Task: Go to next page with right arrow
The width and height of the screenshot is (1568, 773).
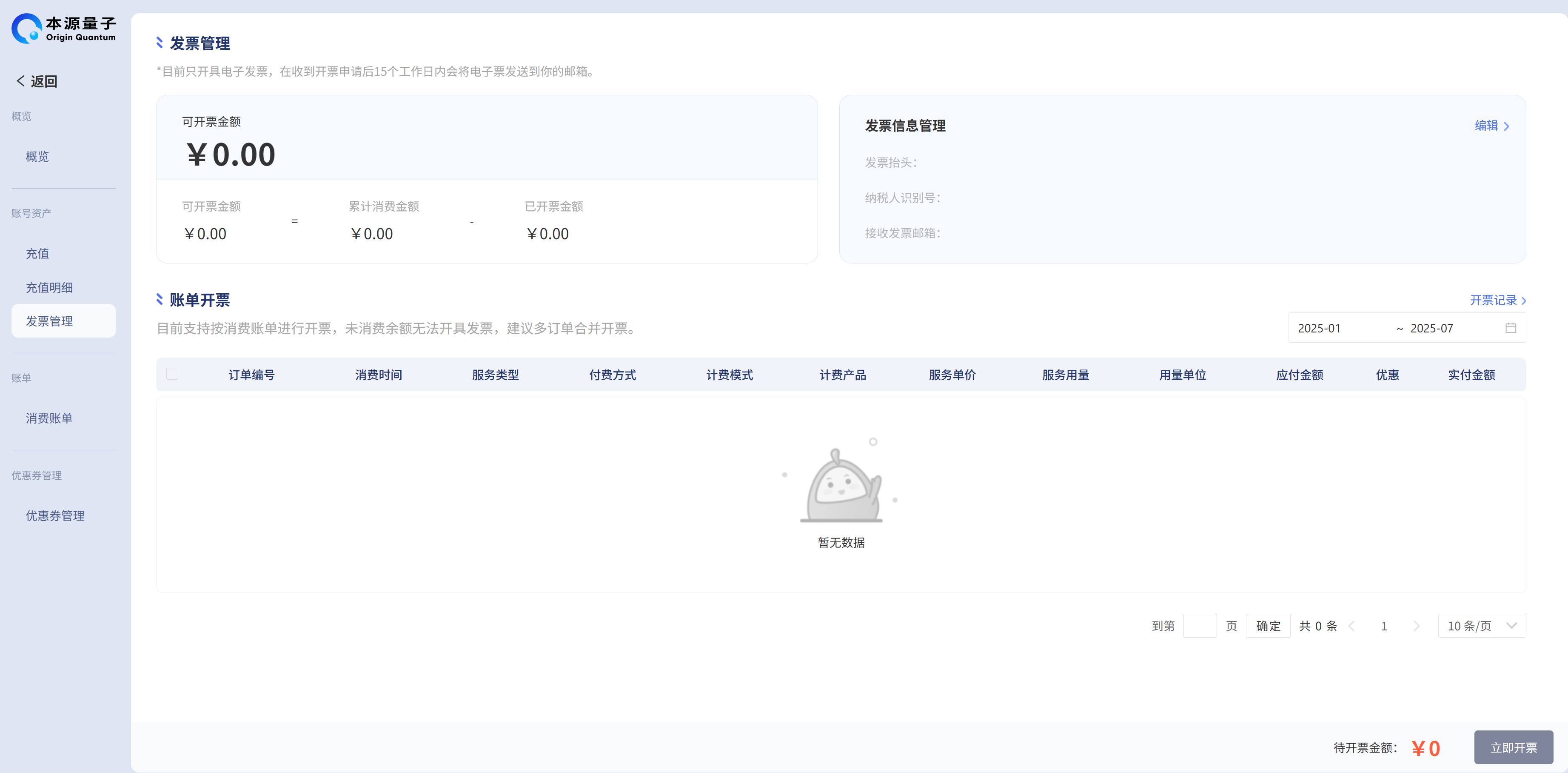Action: (x=1417, y=626)
